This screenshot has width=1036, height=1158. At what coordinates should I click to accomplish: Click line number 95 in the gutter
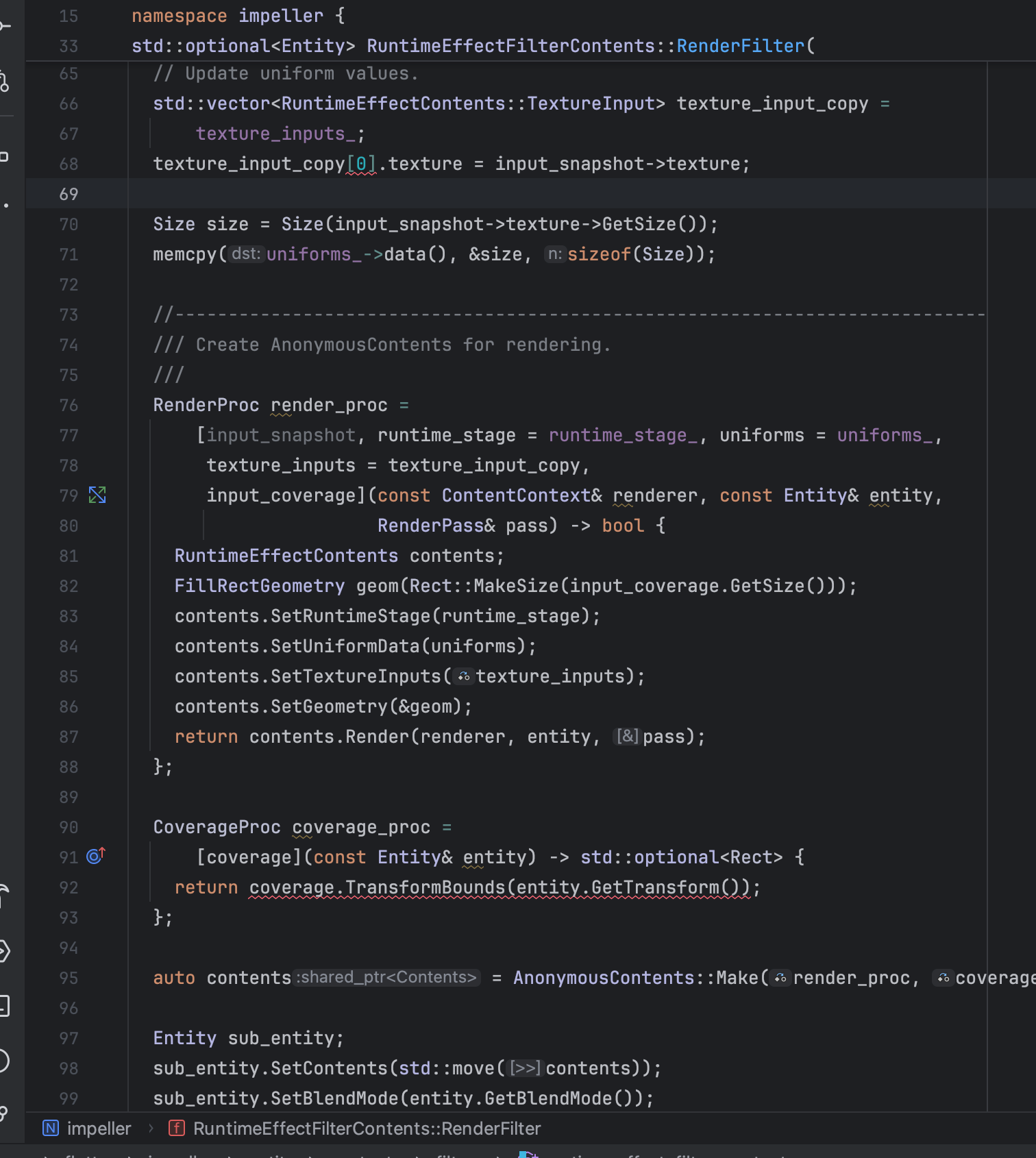click(x=69, y=978)
